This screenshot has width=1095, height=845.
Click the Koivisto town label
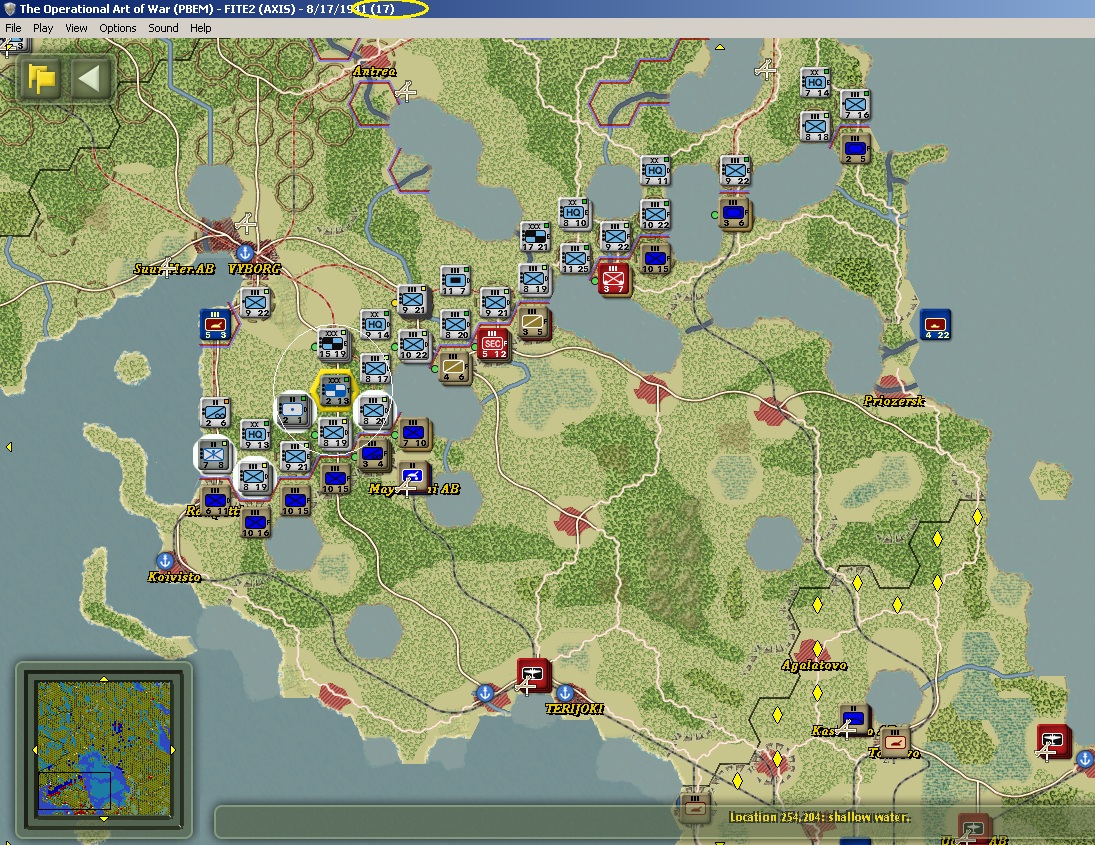coord(174,577)
